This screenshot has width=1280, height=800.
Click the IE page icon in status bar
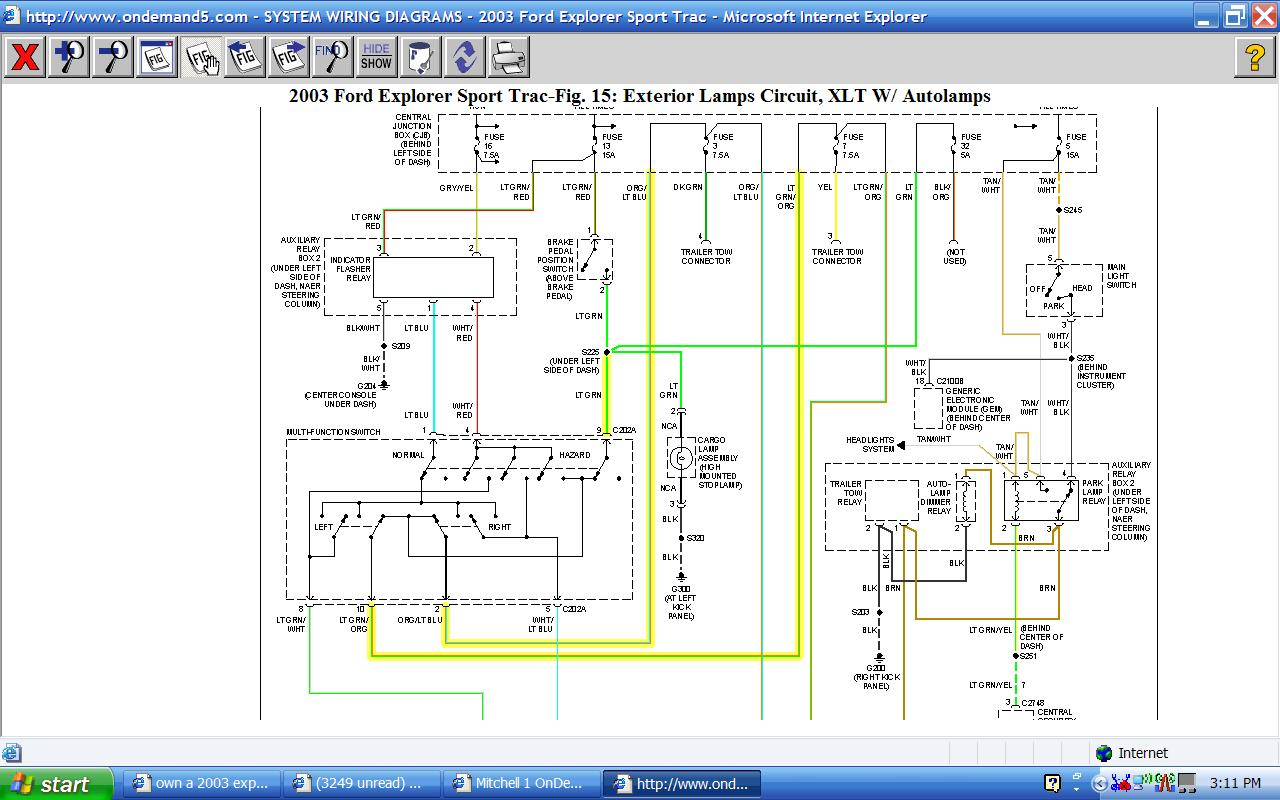pyautogui.click(x=11, y=753)
